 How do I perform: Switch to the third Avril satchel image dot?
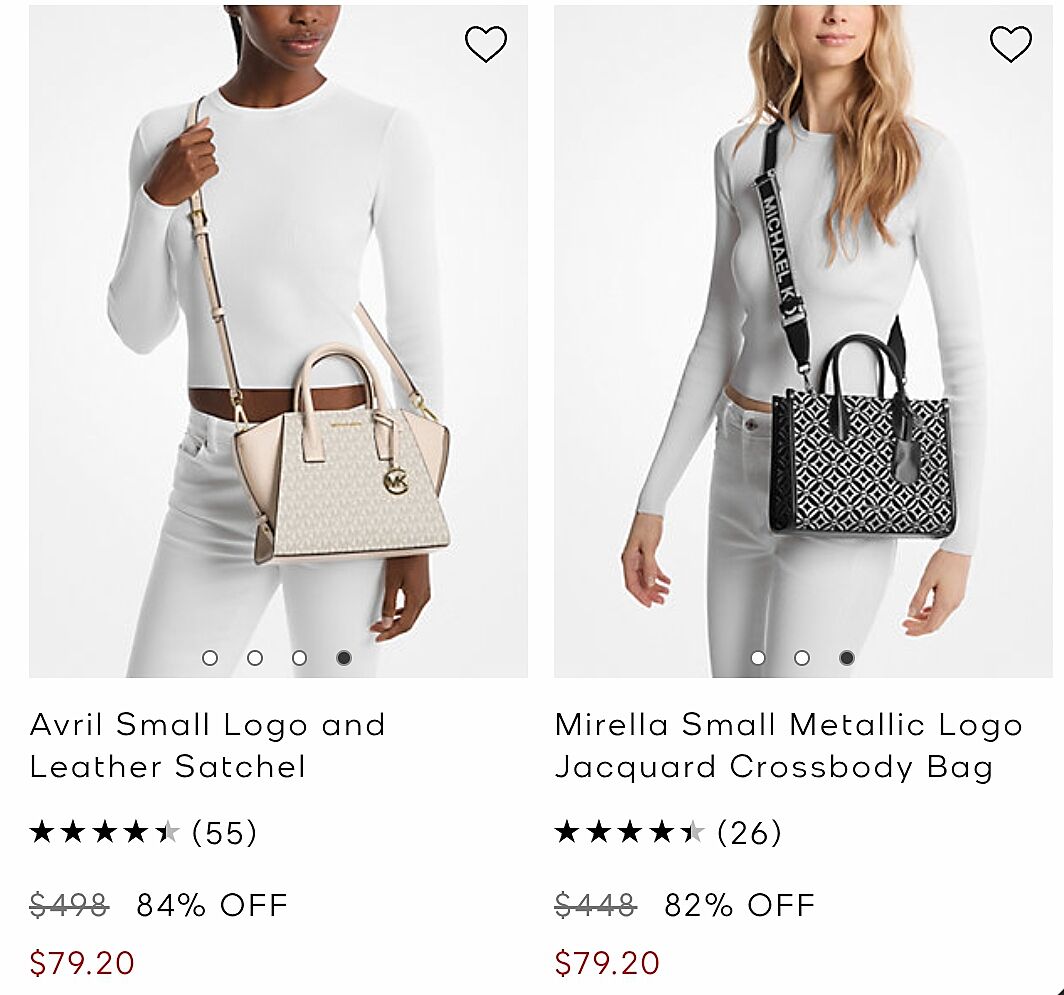tap(299, 658)
